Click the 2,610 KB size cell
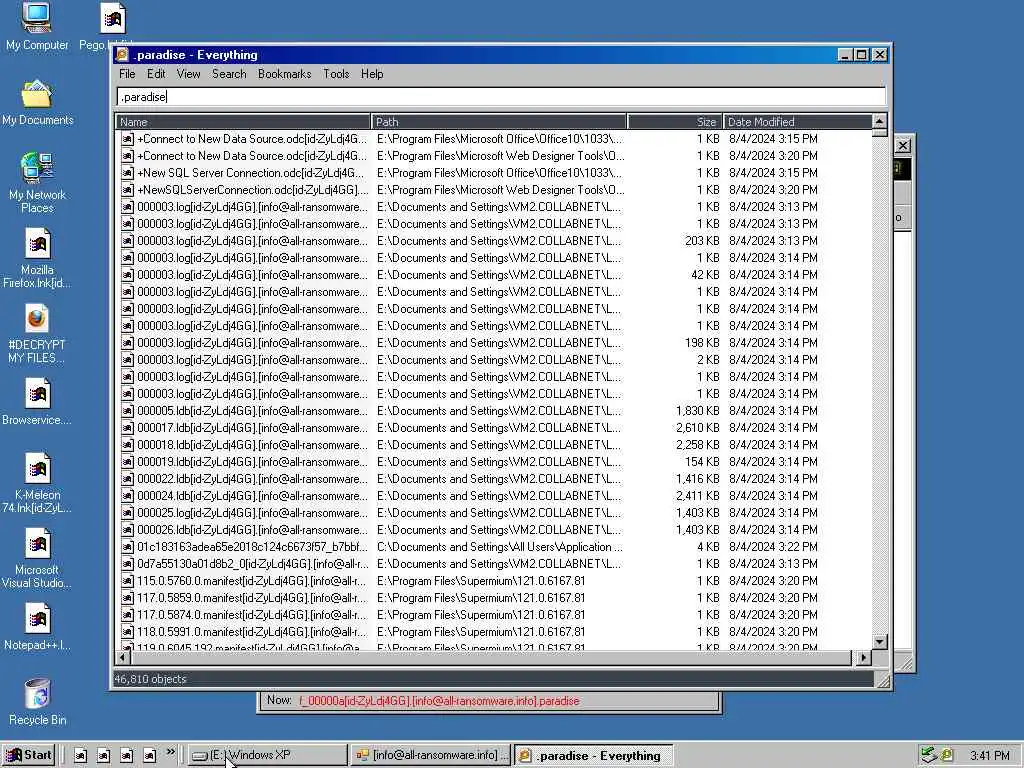The width and height of the screenshot is (1024, 768). [697, 428]
